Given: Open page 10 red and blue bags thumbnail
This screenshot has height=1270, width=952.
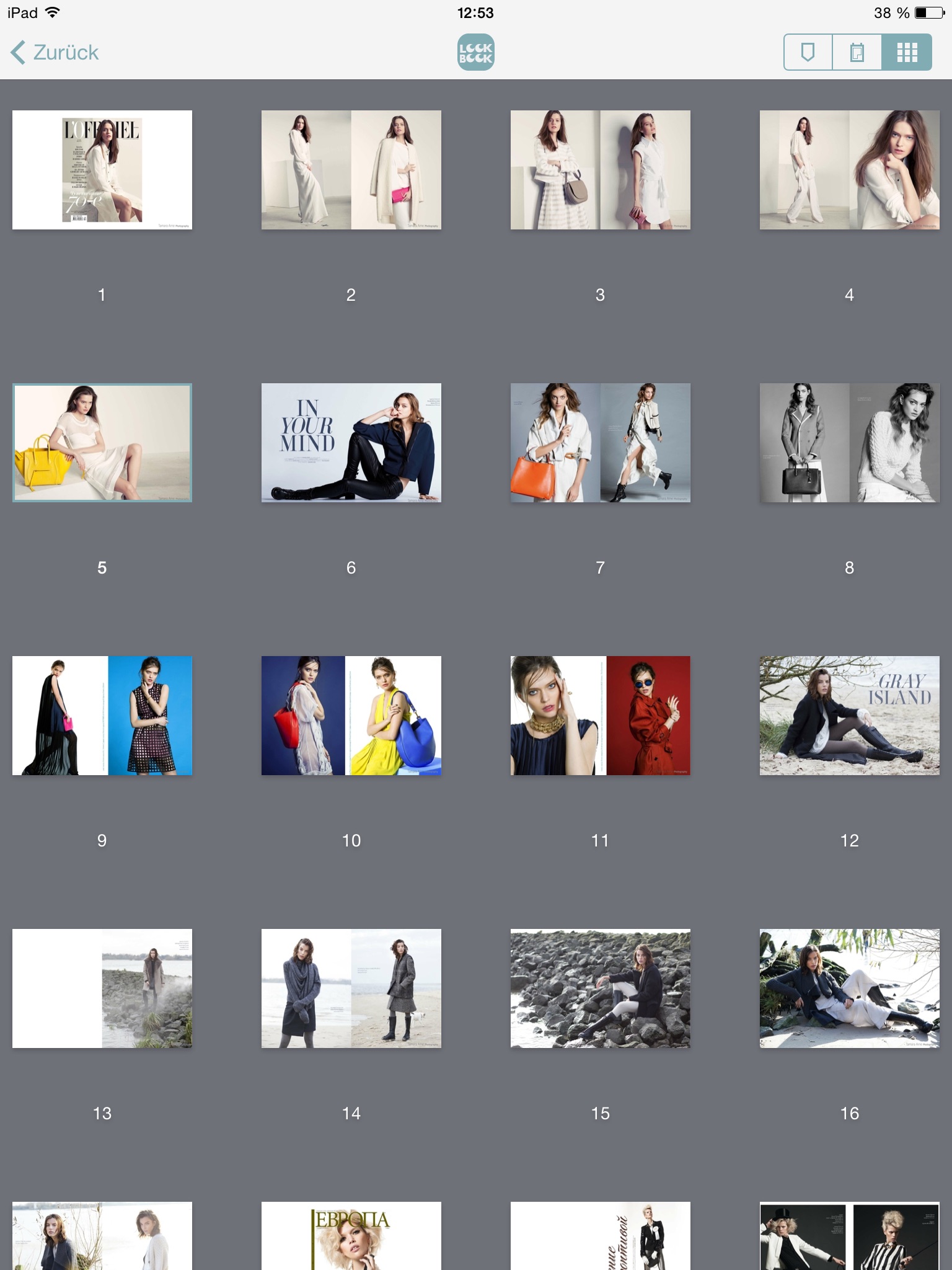Looking at the screenshot, I should 351,716.
